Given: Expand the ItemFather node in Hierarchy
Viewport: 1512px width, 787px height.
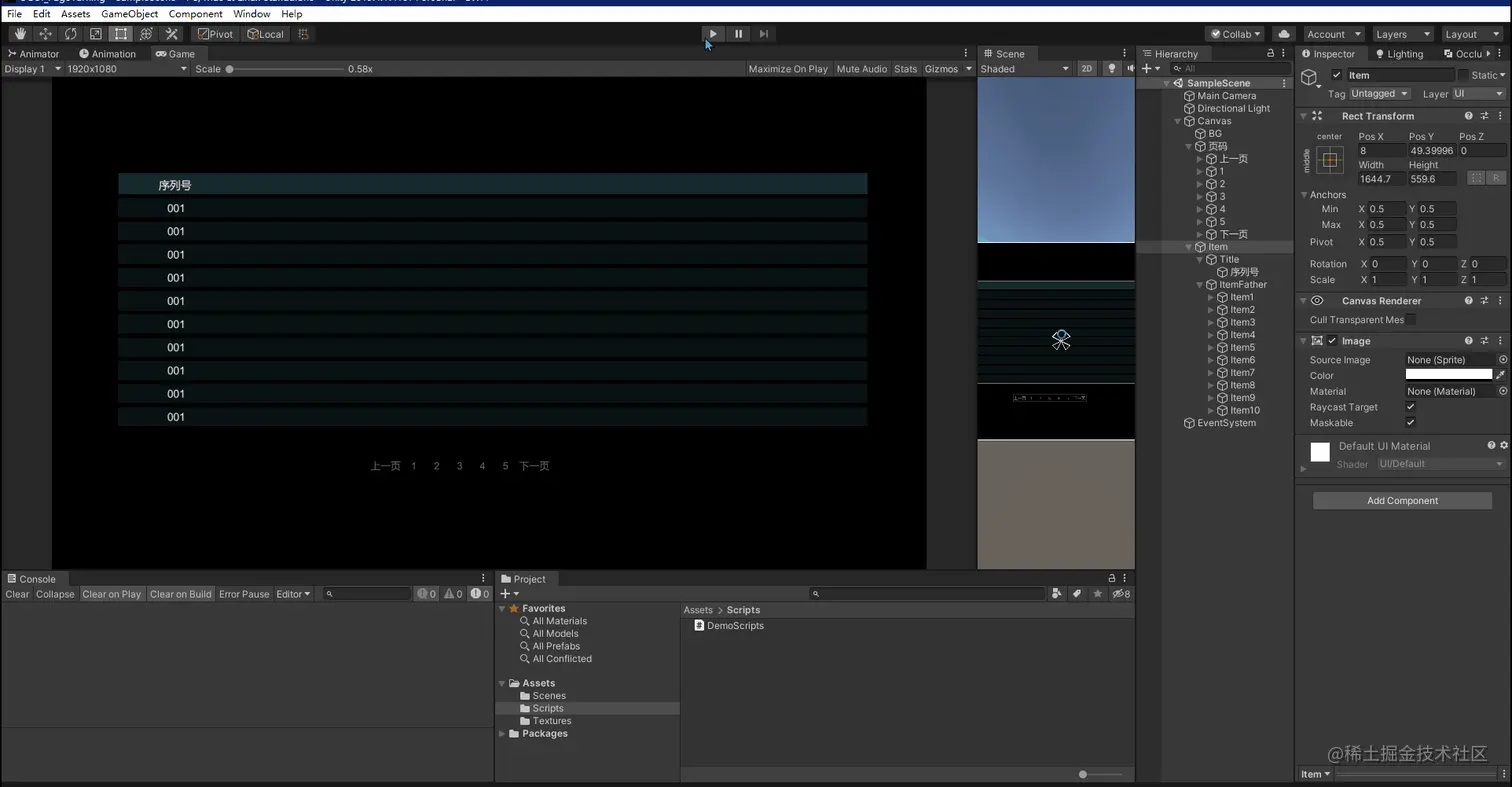Looking at the screenshot, I should coord(1200,285).
